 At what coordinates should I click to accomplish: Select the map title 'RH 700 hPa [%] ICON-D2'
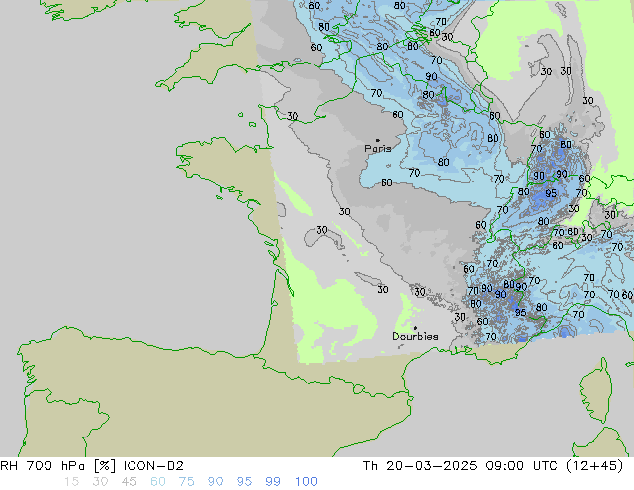92,466
